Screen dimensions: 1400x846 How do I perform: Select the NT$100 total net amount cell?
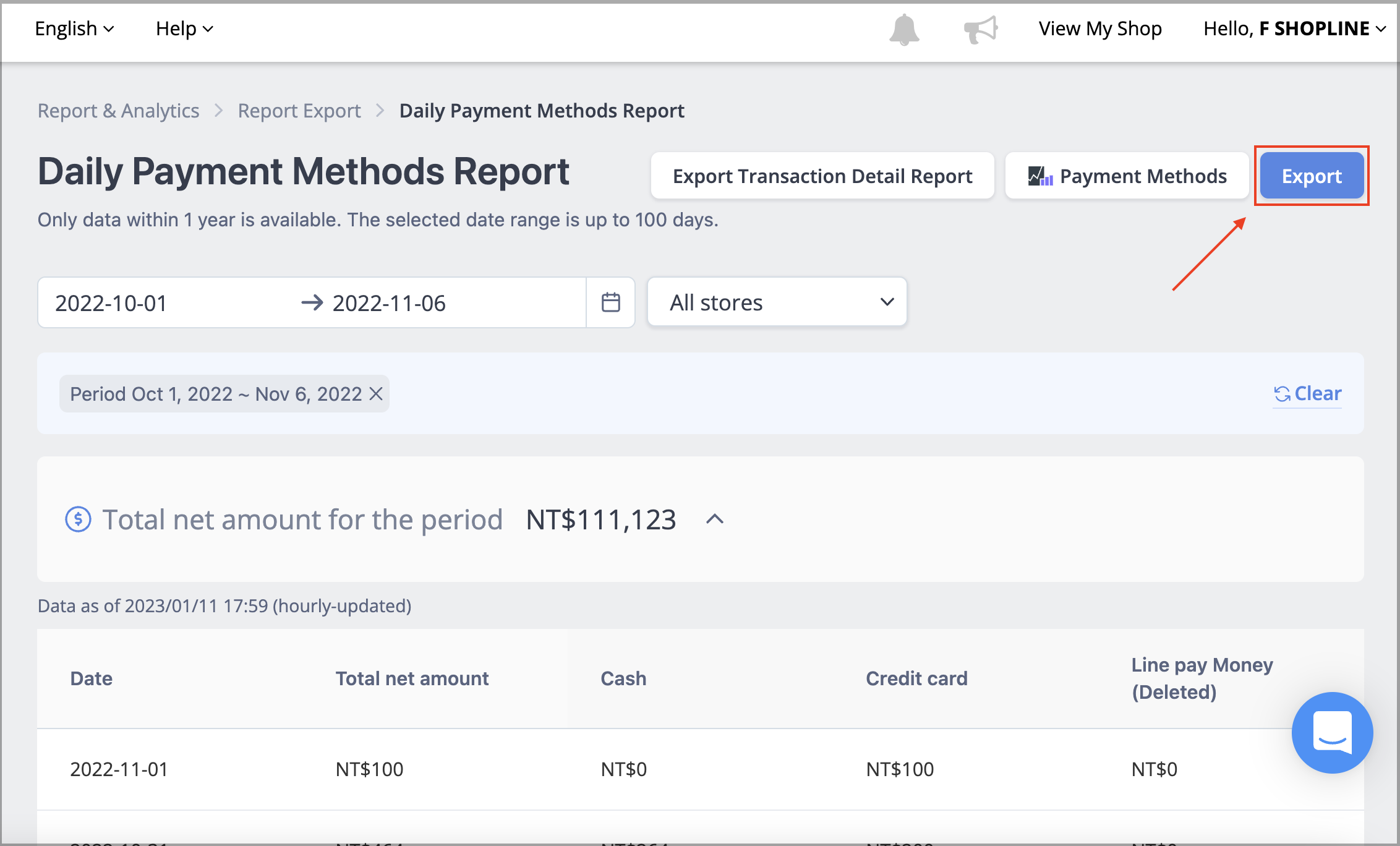369,769
